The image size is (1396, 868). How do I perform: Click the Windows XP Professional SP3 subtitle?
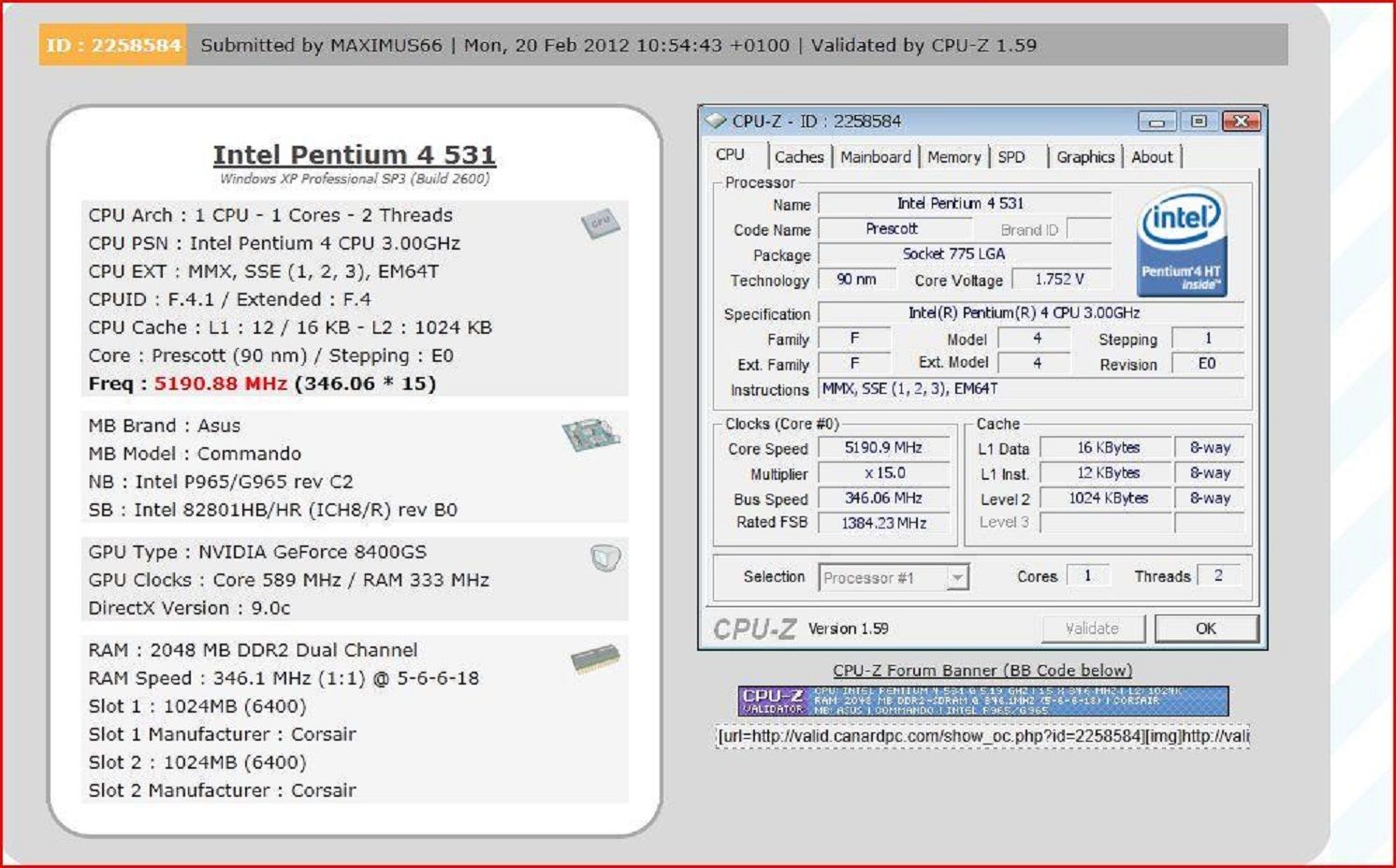(x=355, y=179)
